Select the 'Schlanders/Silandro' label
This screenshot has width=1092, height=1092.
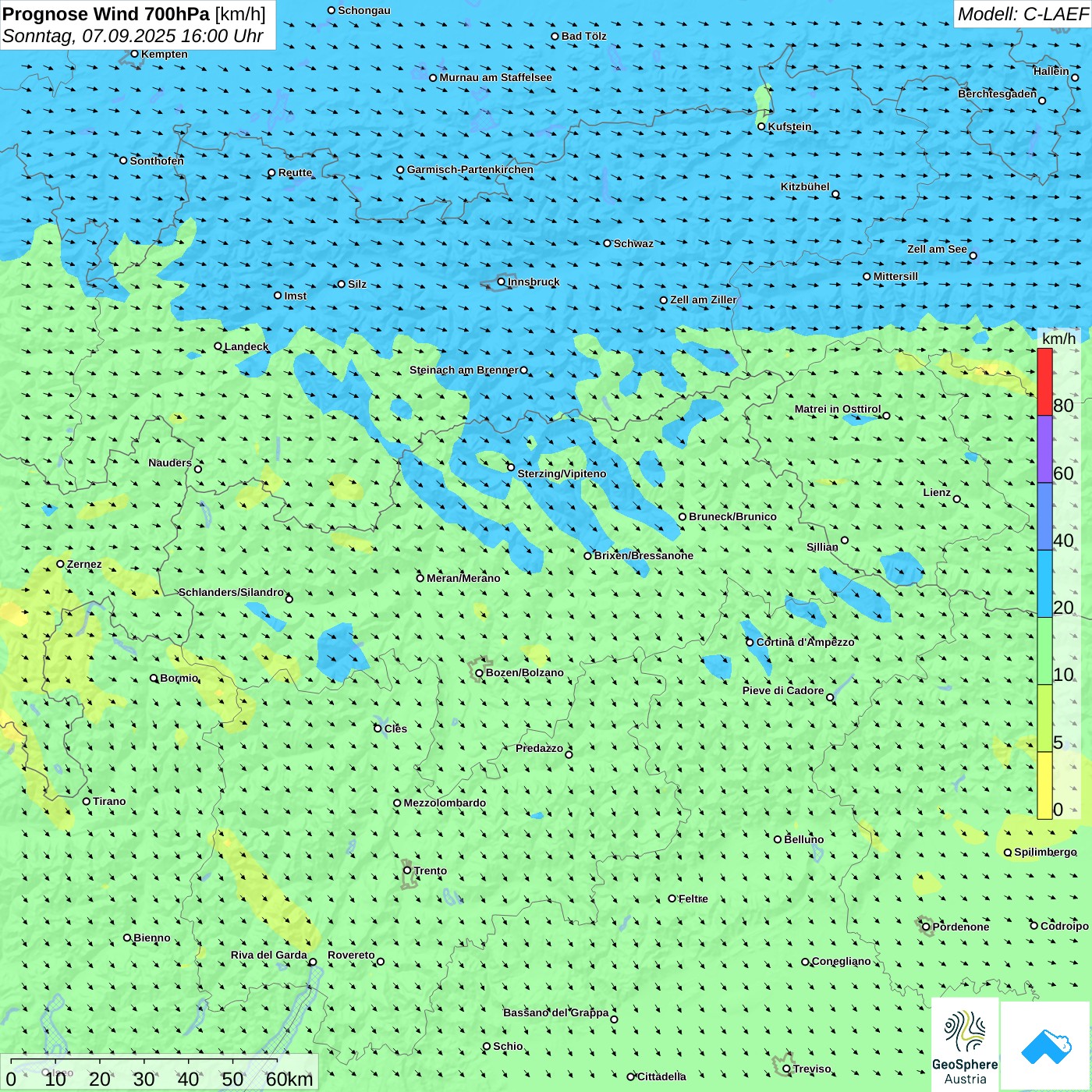click(231, 592)
